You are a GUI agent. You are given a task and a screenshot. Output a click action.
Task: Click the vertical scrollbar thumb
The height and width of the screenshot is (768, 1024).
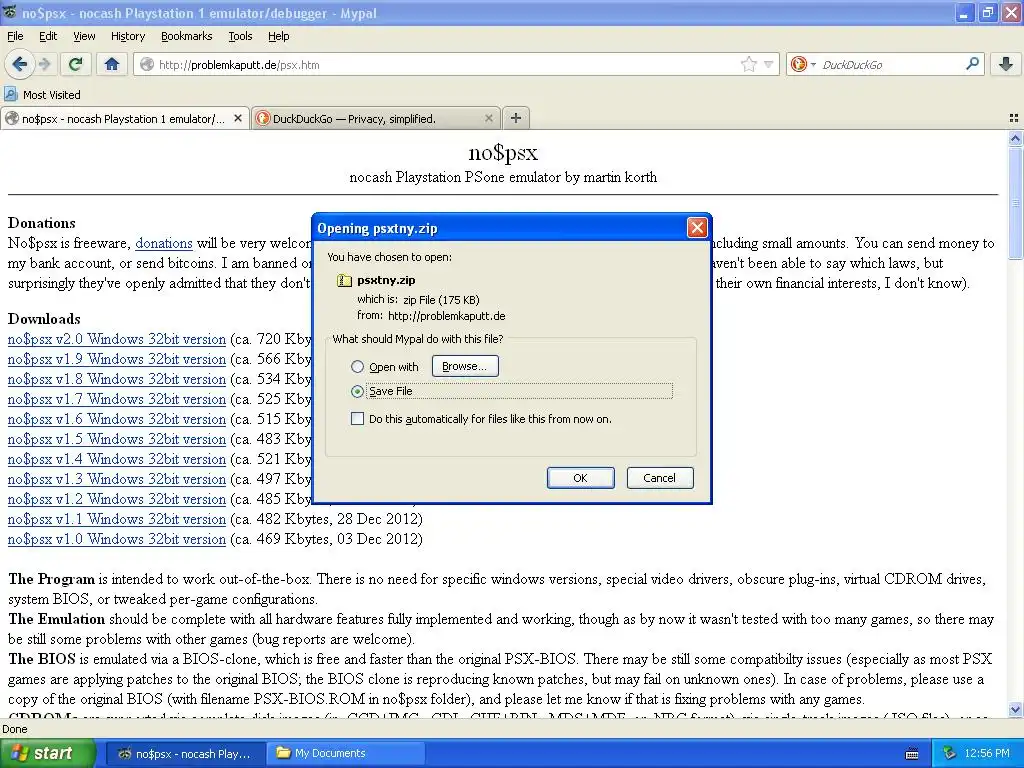point(1016,202)
